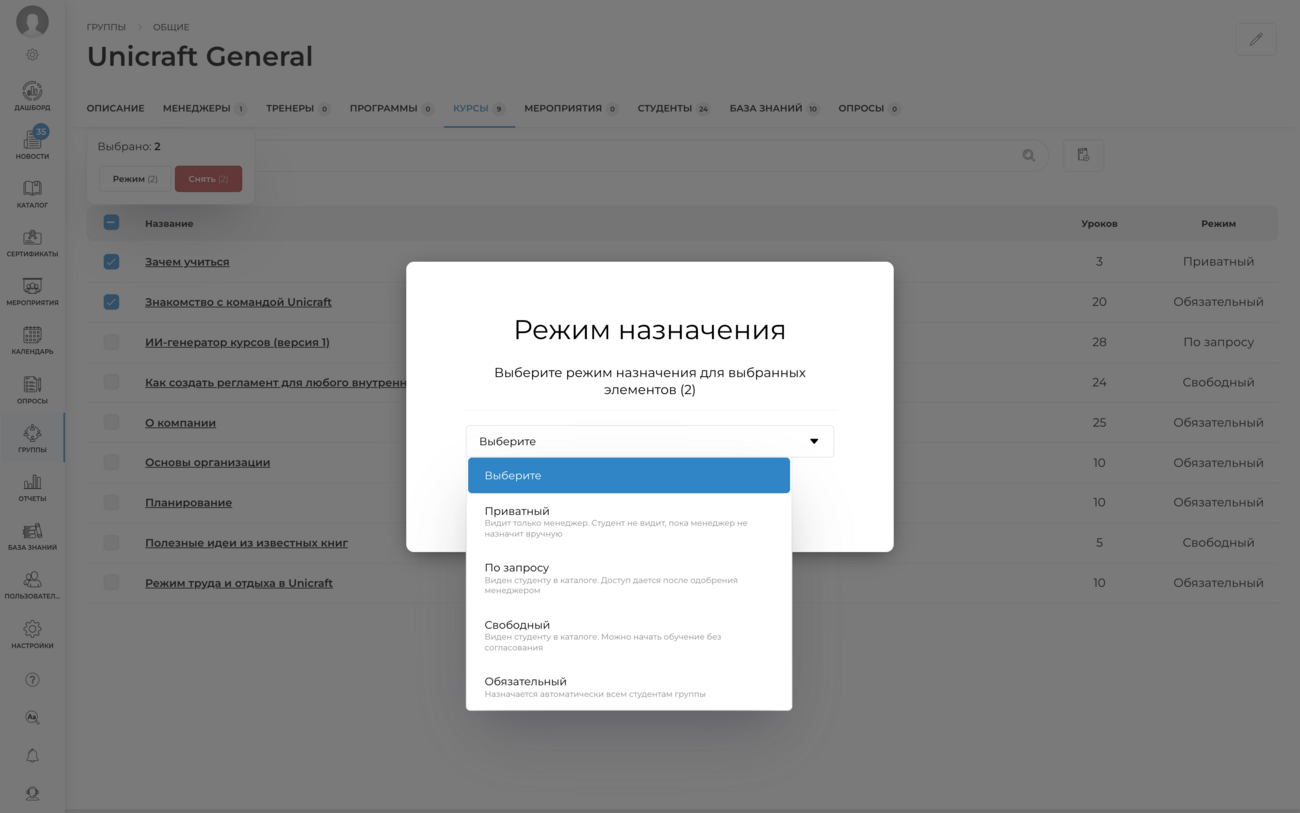Check the Основы организации row checkbox

[111, 462]
